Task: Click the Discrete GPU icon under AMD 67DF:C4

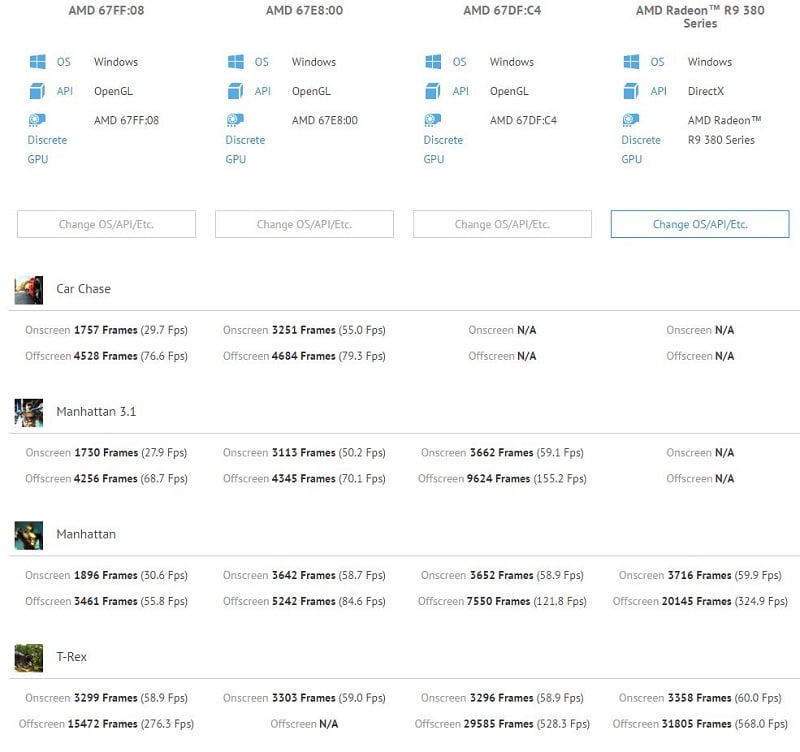Action: (x=433, y=120)
